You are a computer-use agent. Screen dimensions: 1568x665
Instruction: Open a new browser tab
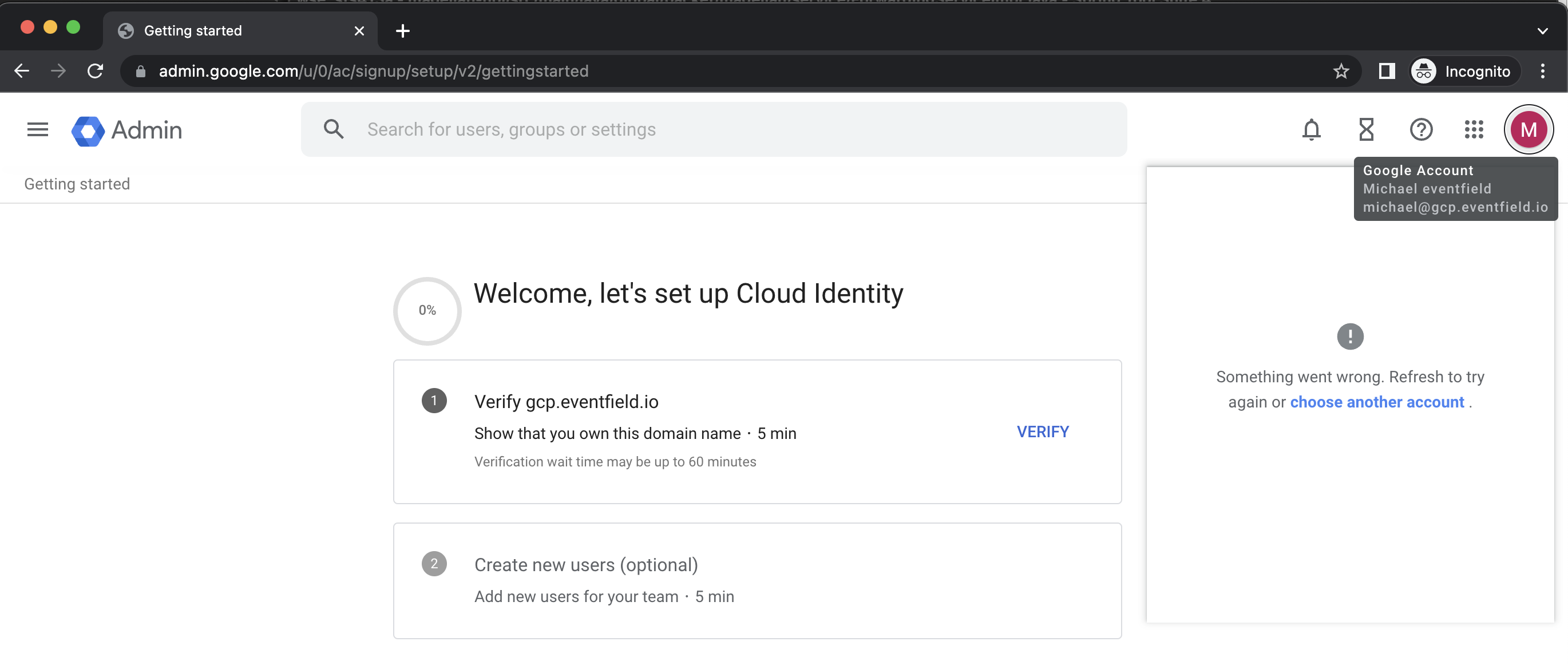point(402,31)
